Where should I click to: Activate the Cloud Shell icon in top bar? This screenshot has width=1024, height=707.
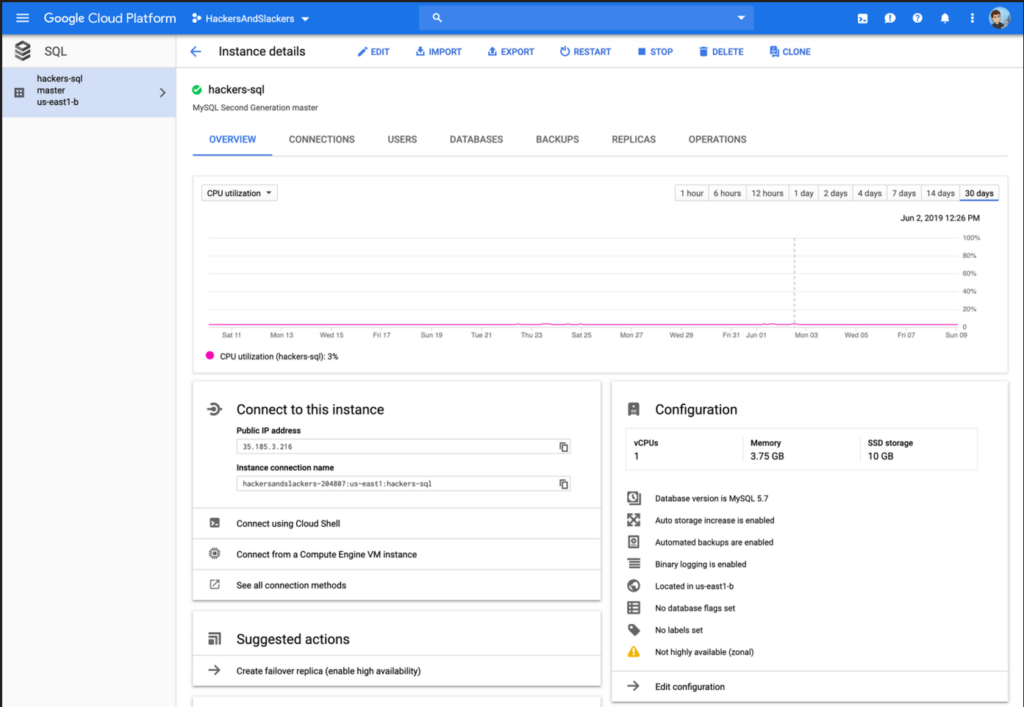(863, 17)
